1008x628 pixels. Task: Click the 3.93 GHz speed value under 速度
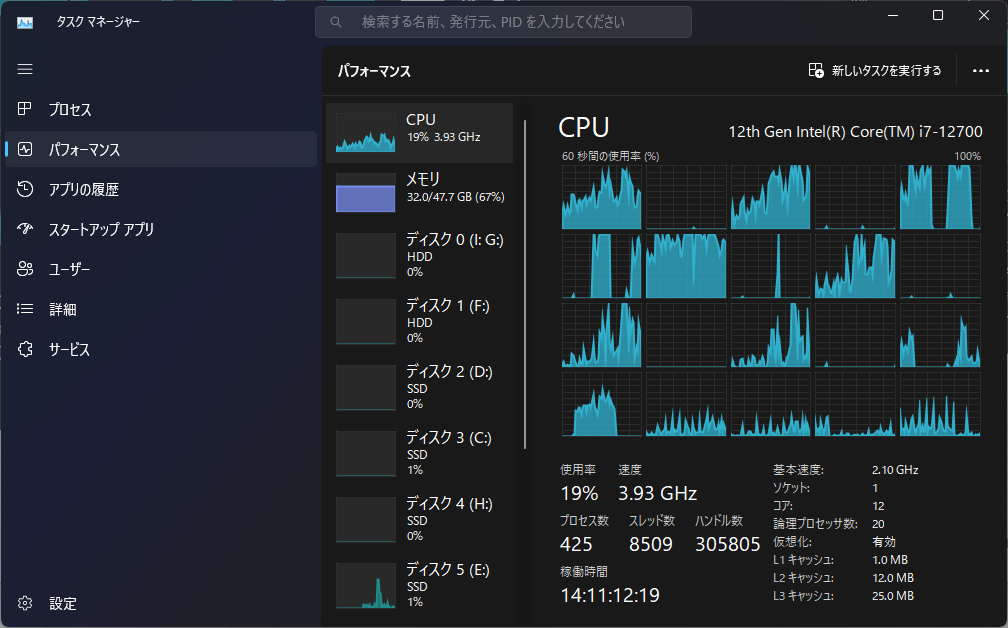(658, 493)
